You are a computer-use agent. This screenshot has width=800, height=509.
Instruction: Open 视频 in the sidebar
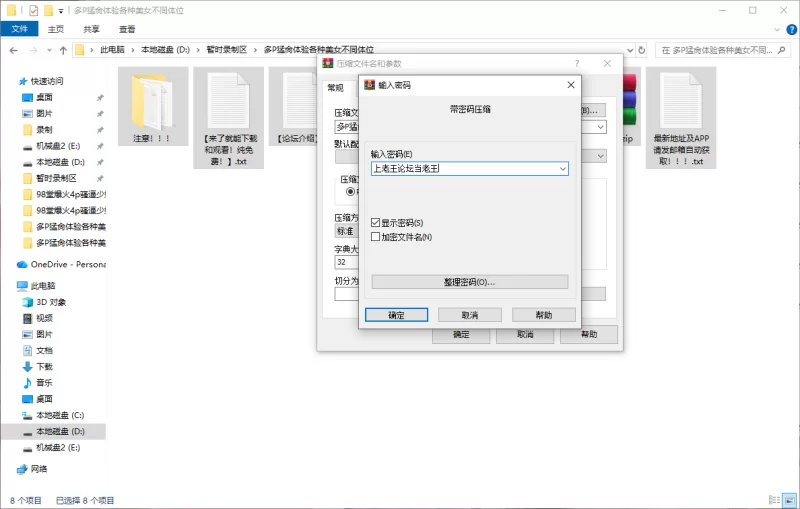pyautogui.click(x=44, y=318)
